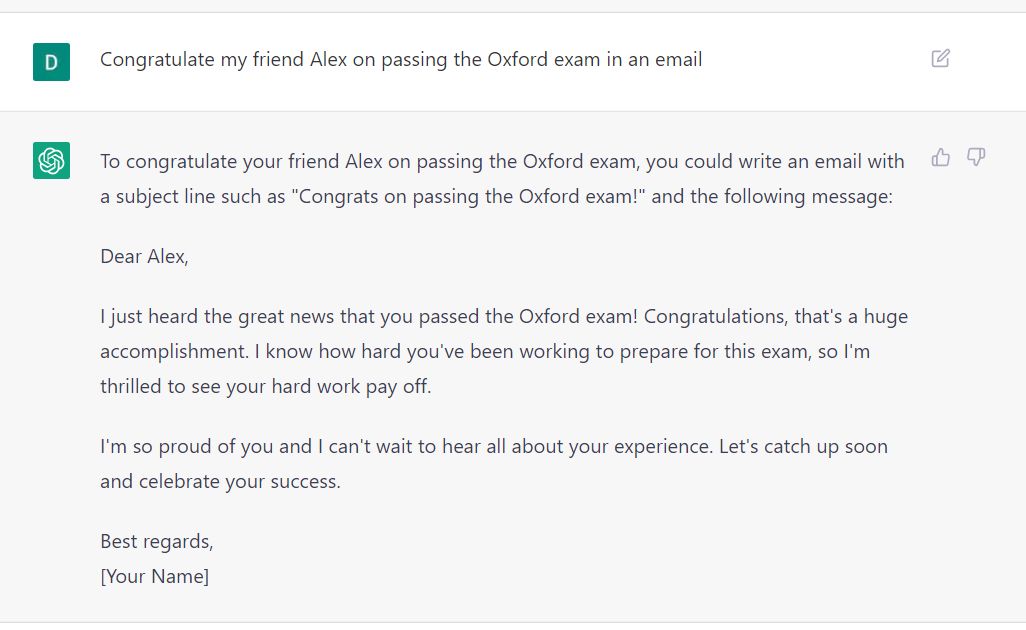Click the text "and celebrate your success."
This screenshot has width=1026, height=630.
click(x=220, y=482)
